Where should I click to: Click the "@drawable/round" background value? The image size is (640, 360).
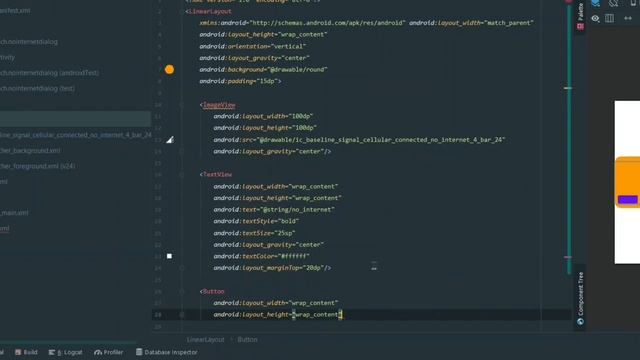298,70
